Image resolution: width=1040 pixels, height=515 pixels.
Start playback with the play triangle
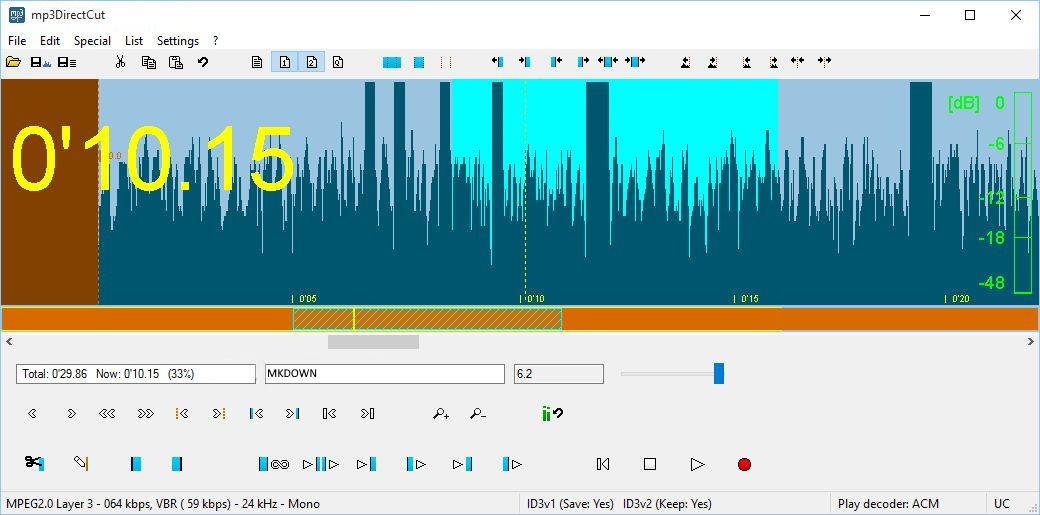pos(697,464)
